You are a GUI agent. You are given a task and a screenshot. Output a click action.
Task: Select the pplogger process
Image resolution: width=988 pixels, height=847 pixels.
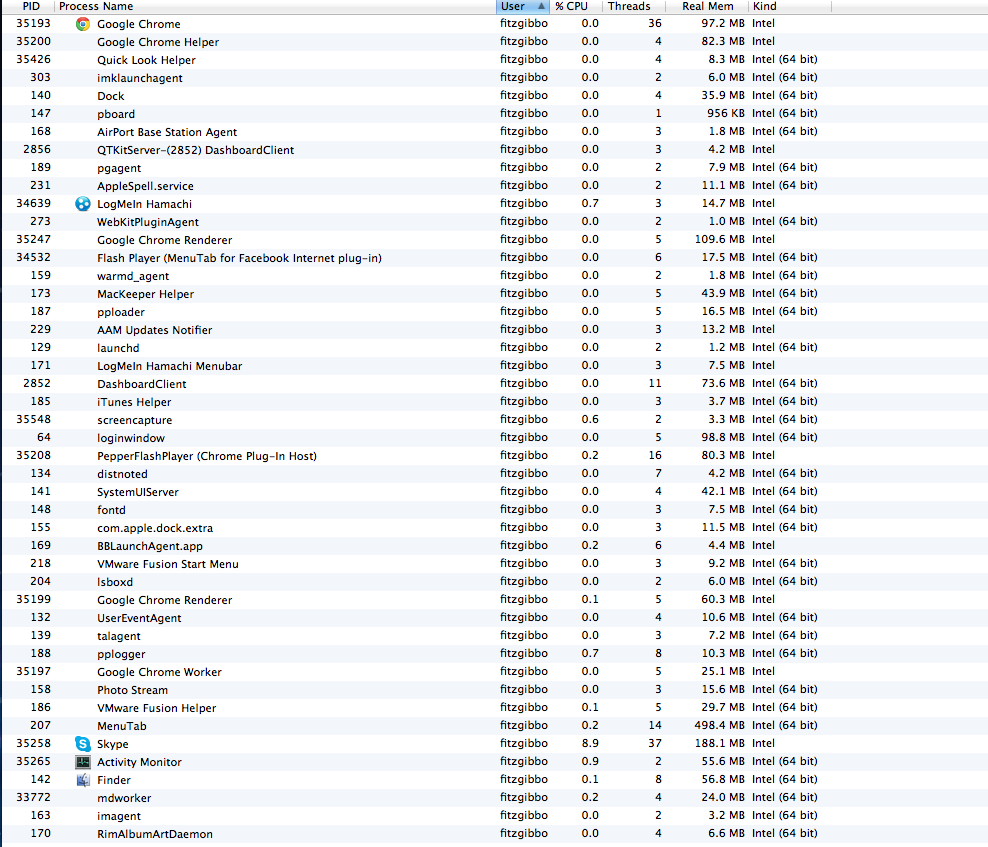[x=494, y=654]
